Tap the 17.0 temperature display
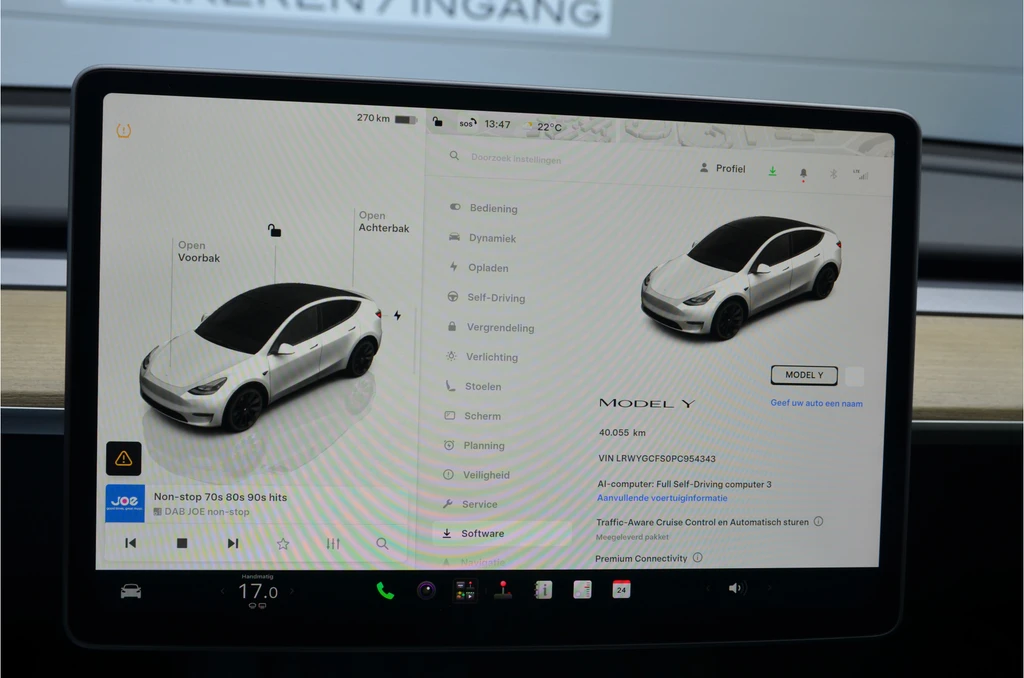This screenshot has width=1024, height=678. (257, 592)
